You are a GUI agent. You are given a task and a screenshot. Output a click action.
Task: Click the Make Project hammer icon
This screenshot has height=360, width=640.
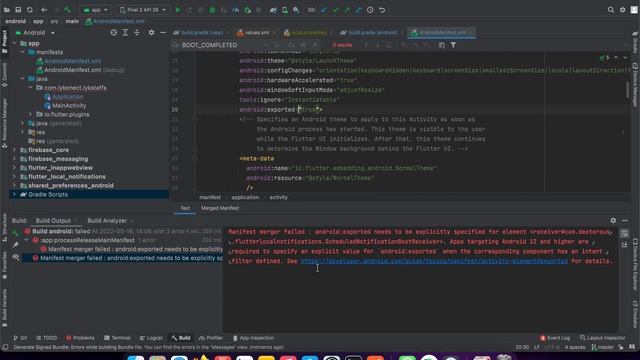click(x=67, y=10)
